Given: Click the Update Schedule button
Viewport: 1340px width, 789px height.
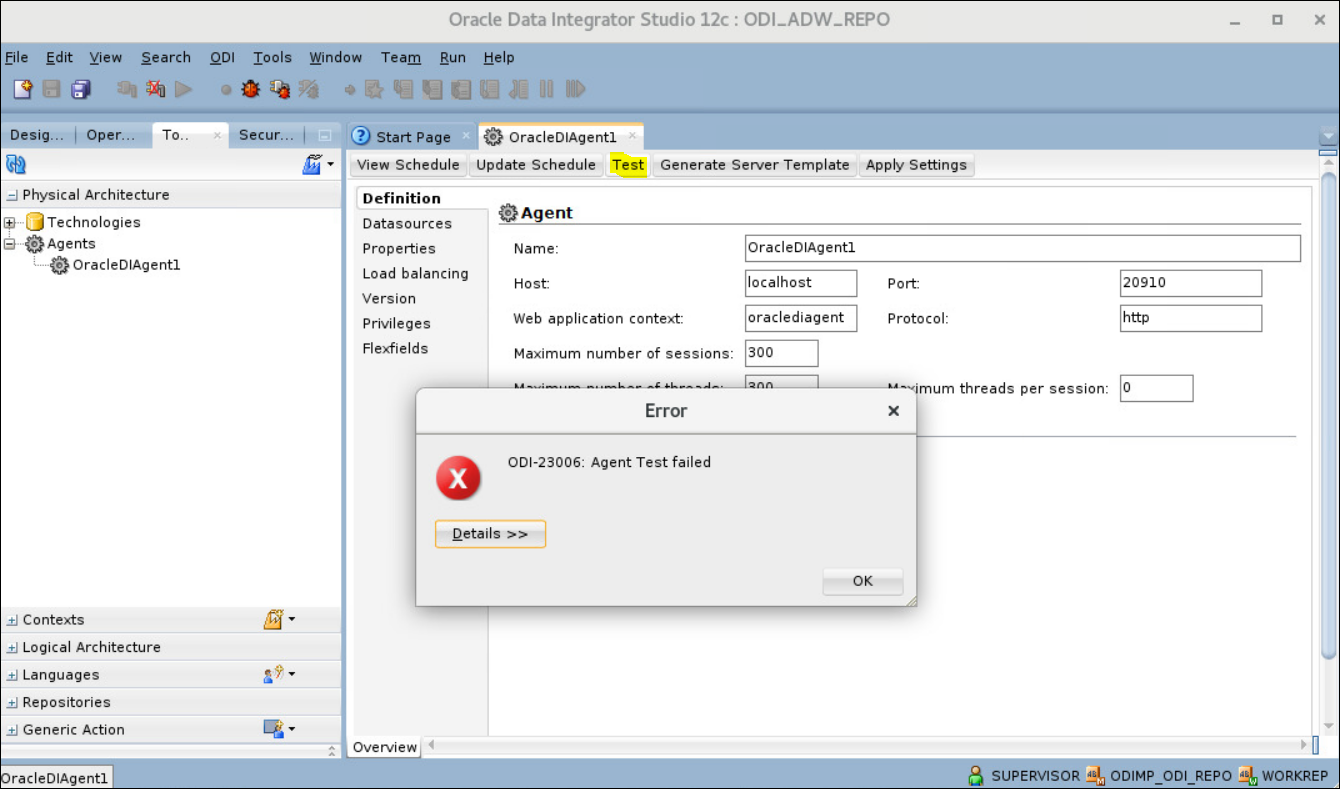Looking at the screenshot, I should (536, 165).
